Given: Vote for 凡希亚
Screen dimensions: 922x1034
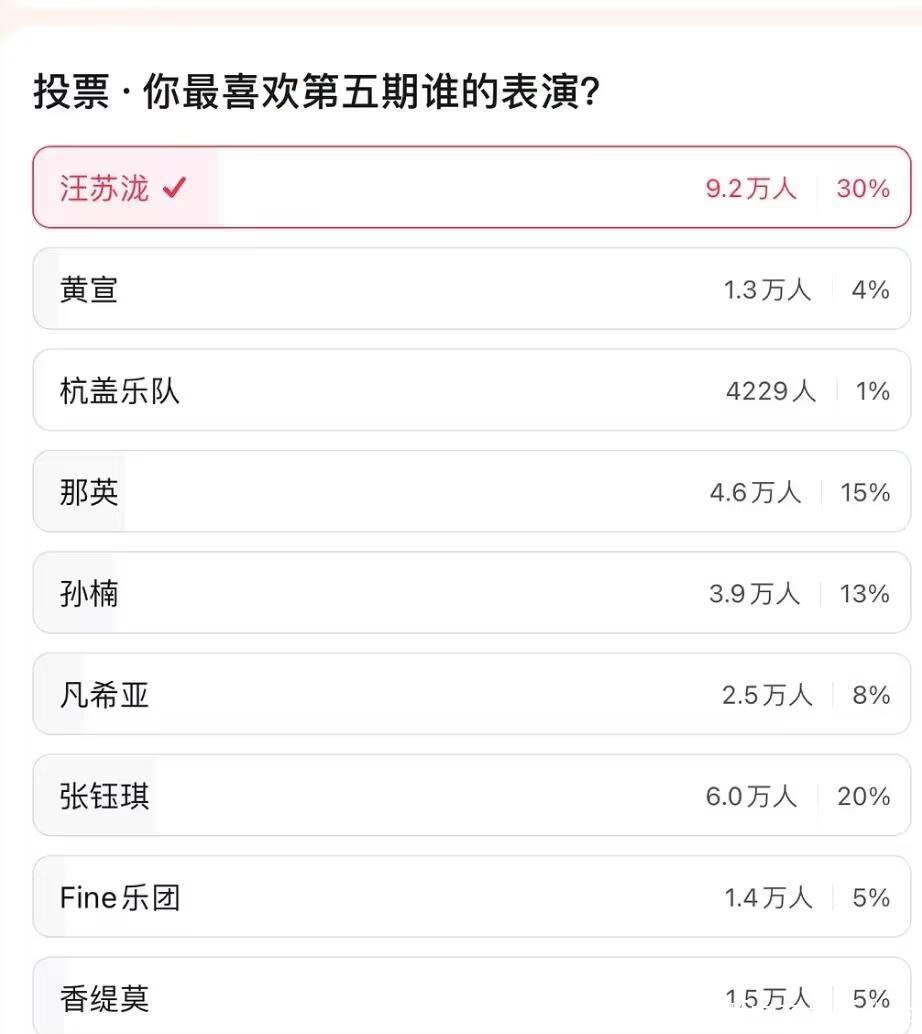Looking at the screenshot, I should [104, 695].
